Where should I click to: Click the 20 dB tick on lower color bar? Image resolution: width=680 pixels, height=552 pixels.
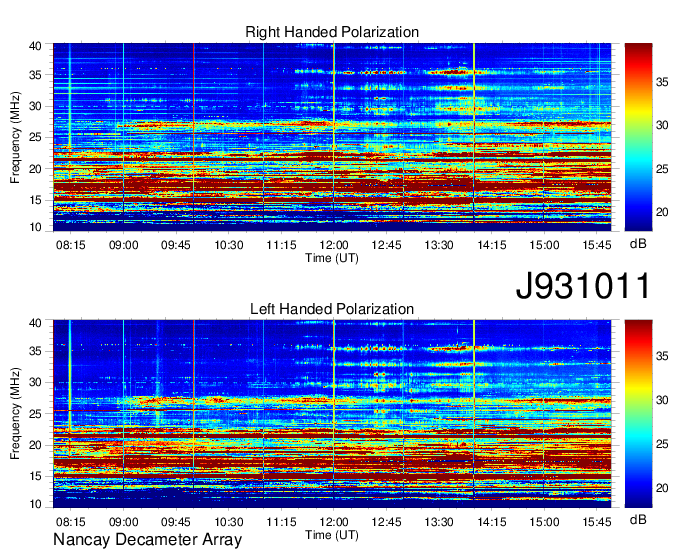point(662,489)
